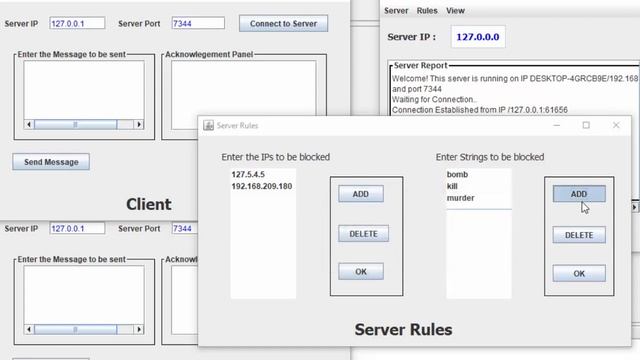Click right scroll arrow of Server Report panel

635,207
